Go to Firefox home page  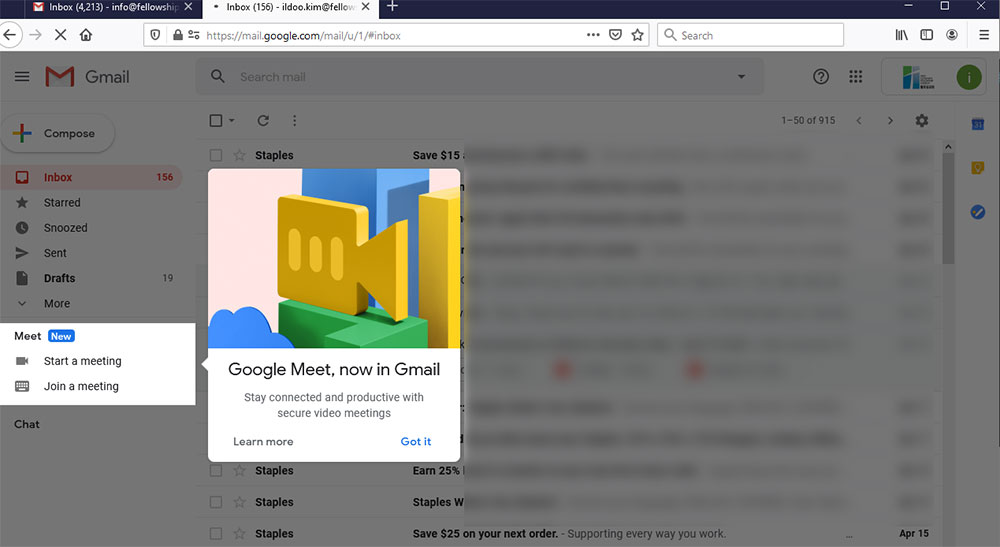tap(86, 35)
